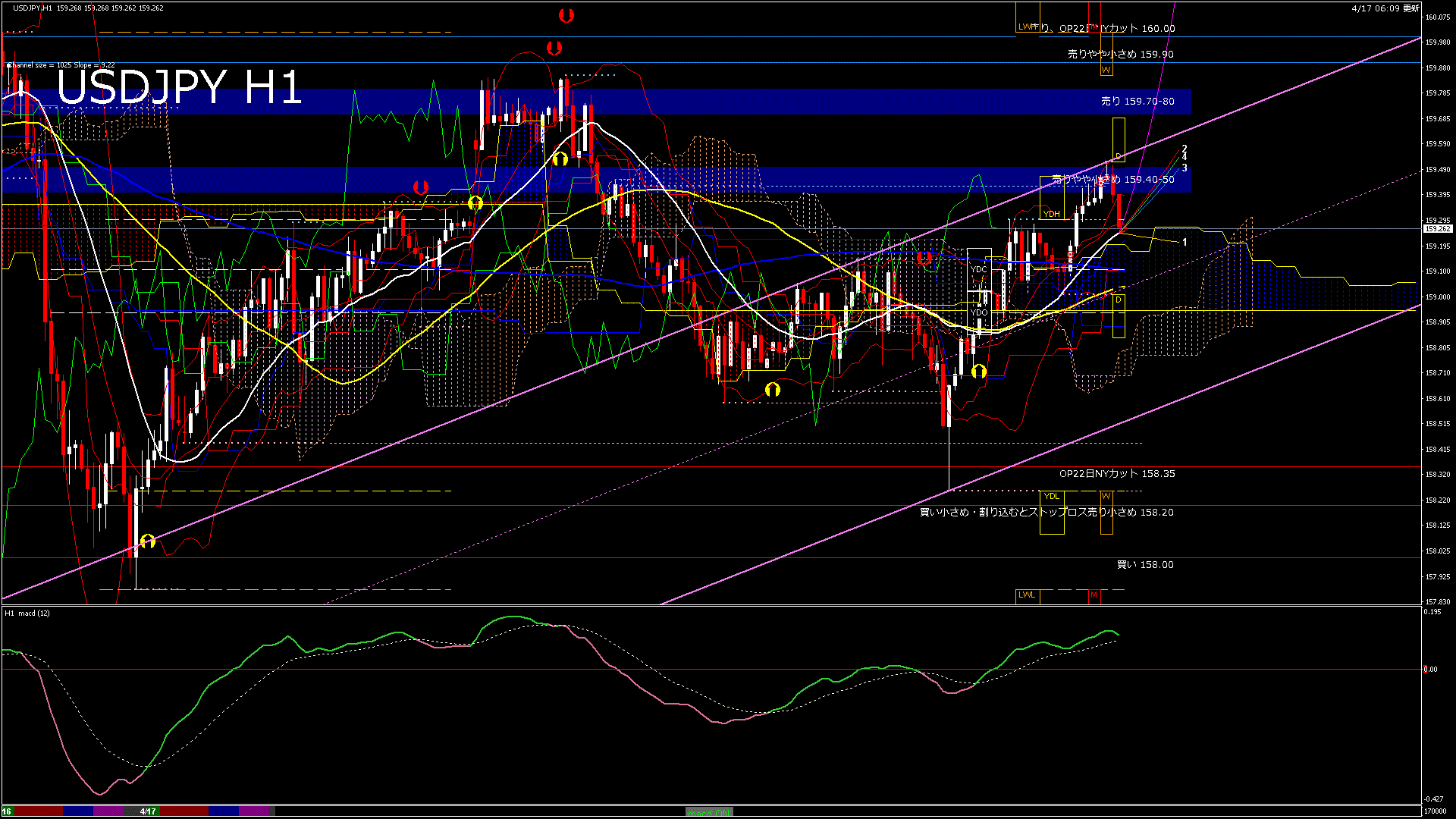
Task: Click the topmost red arrow signal marker
Action: coord(566,15)
